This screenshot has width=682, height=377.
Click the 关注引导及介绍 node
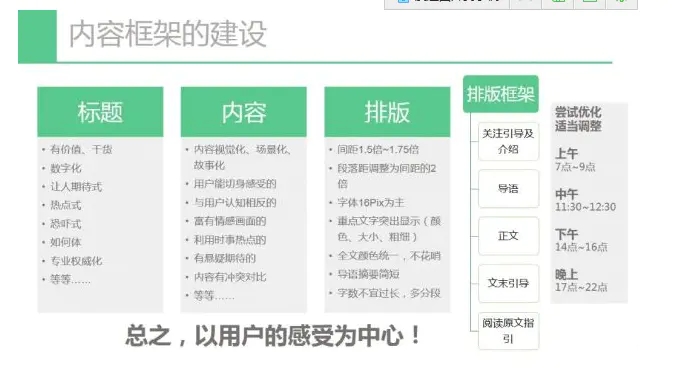coord(508,141)
